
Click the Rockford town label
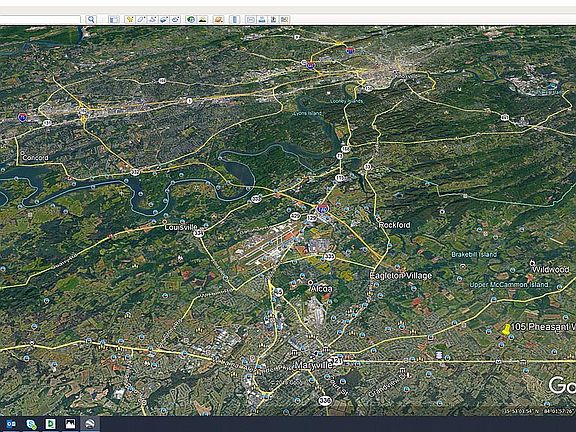(x=394, y=225)
